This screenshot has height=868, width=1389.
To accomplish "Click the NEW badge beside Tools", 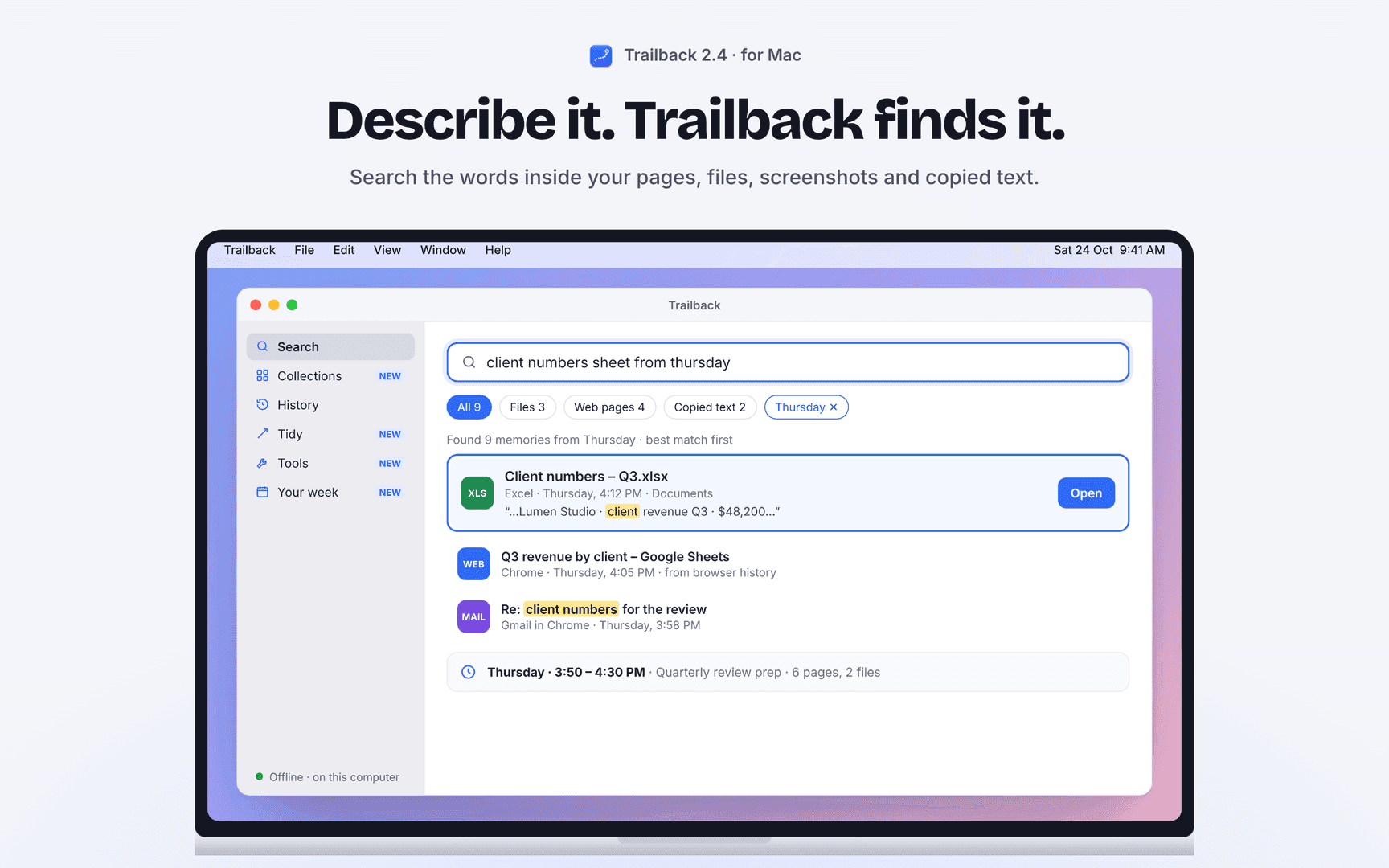I will point(390,463).
